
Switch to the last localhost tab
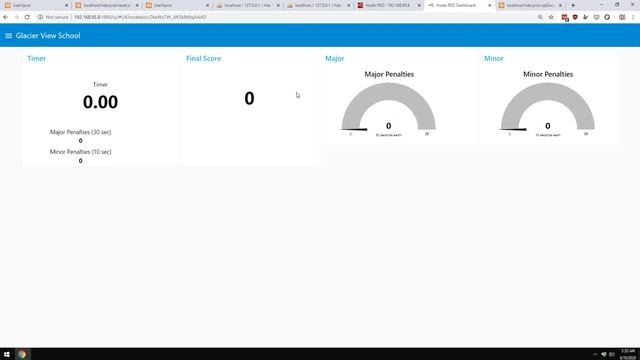point(530,5)
